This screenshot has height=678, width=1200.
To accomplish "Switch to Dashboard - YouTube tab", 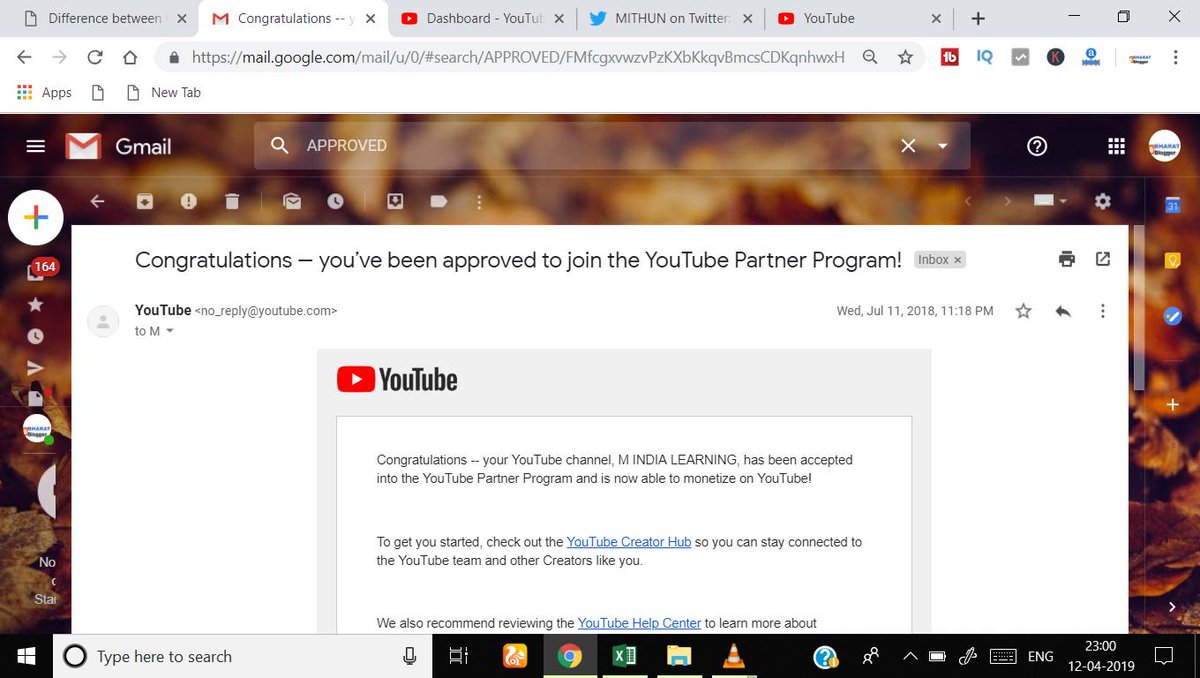I will pos(482,18).
